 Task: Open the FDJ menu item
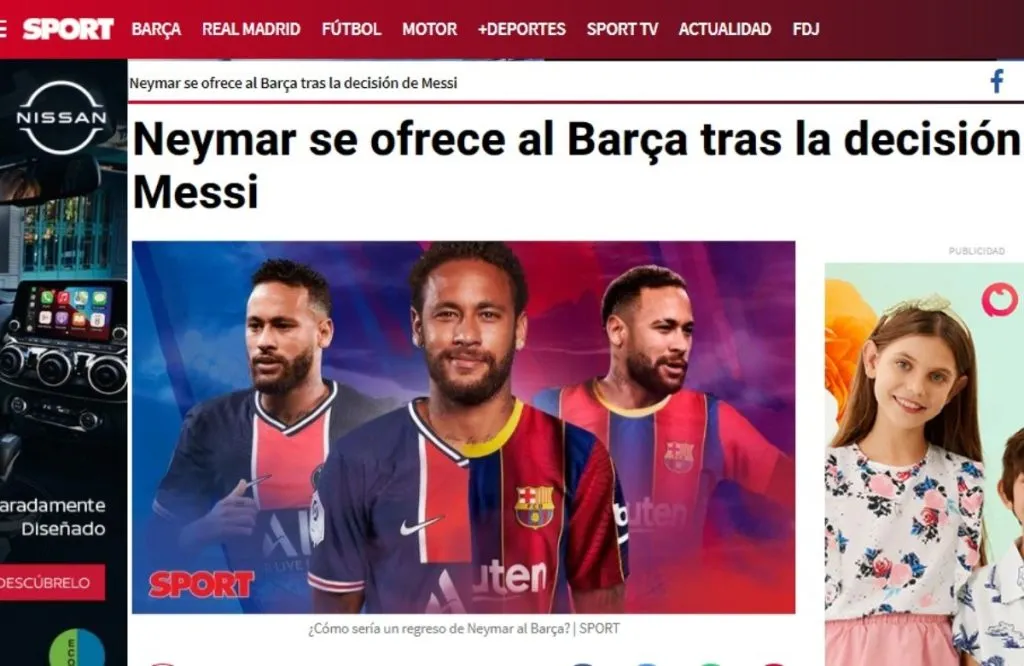tap(806, 29)
